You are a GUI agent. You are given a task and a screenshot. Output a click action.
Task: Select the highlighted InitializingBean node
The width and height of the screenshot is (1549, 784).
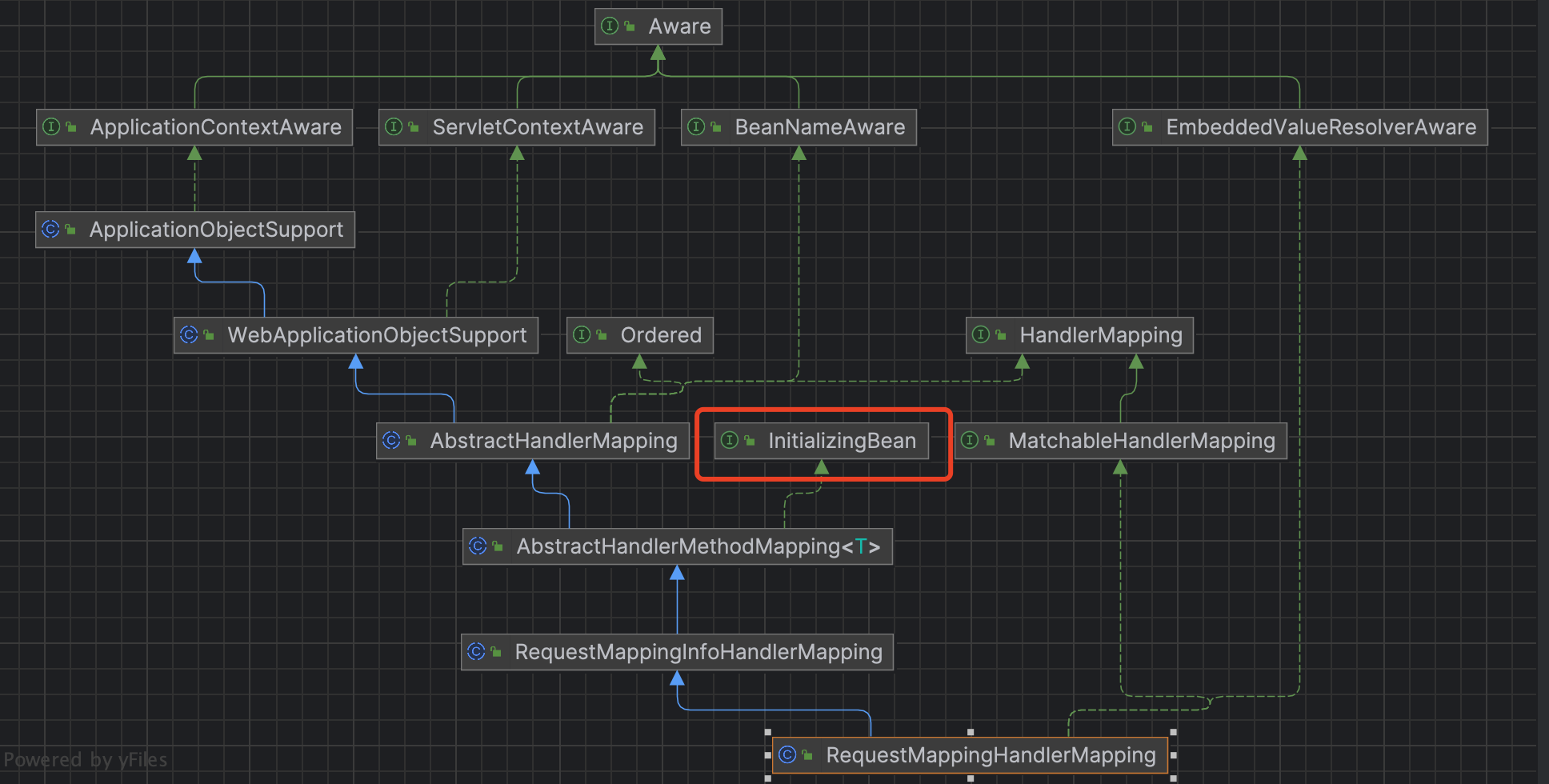coord(841,441)
